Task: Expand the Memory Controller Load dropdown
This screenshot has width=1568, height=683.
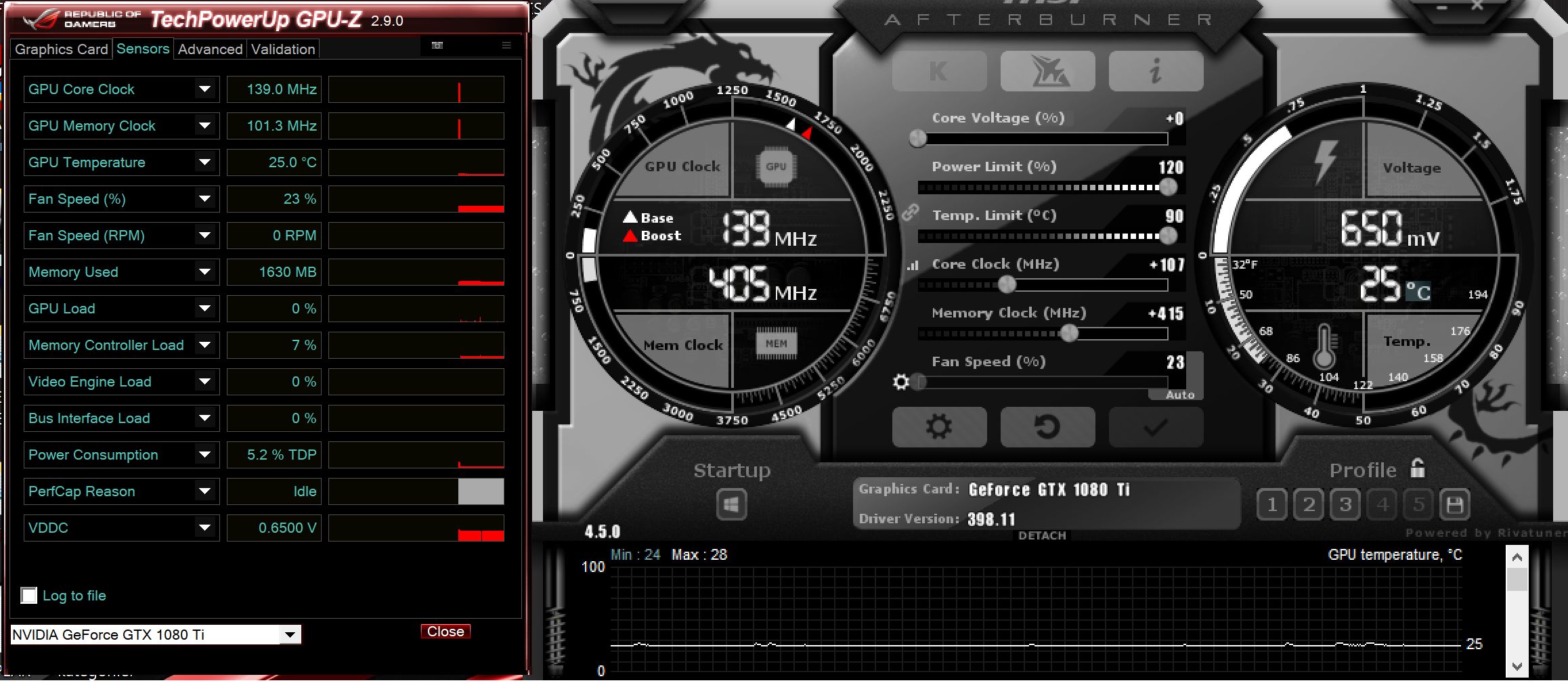Action: click(x=204, y=345)
